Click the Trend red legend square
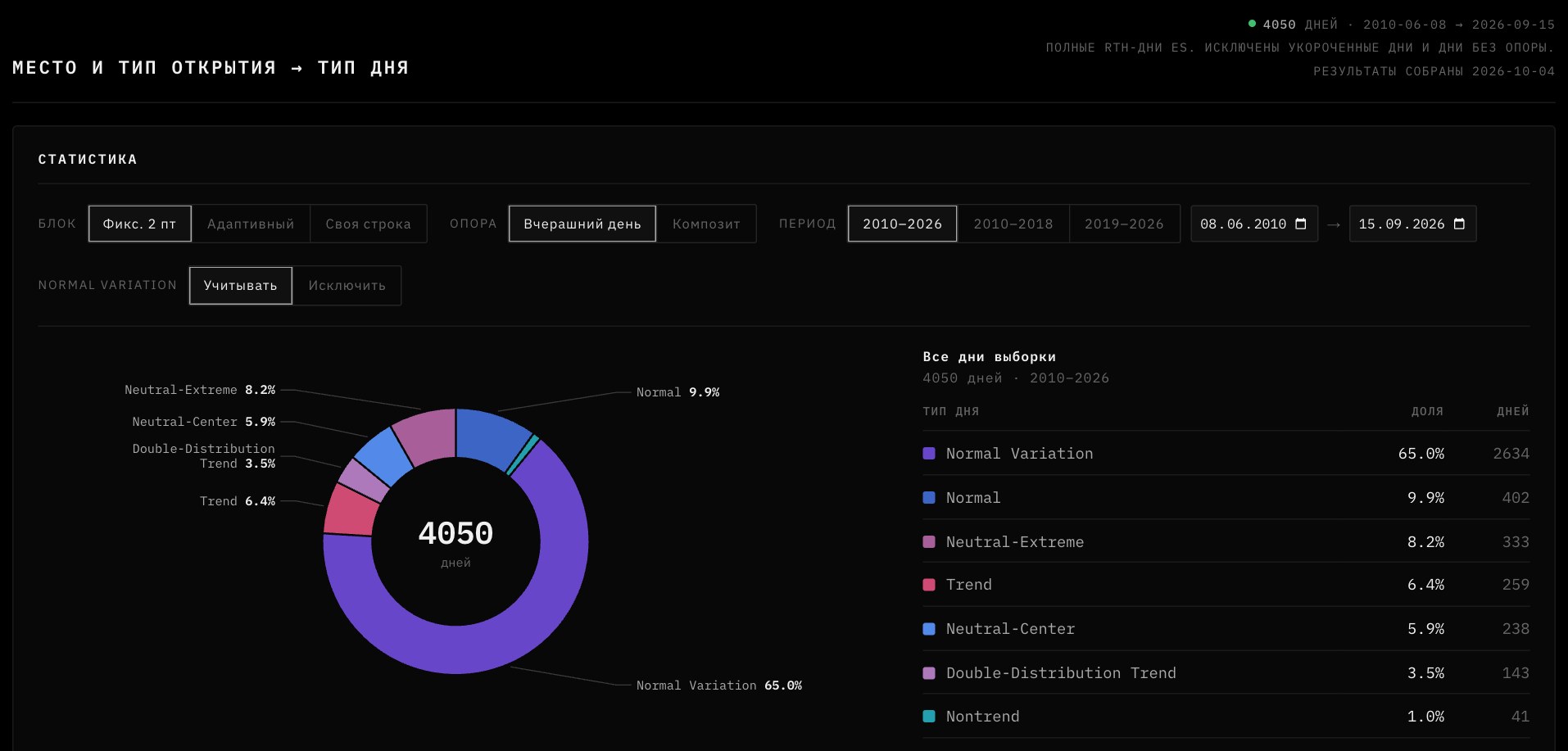Image resolution: width=1568 pixels, height=751 pixels. 929,585
